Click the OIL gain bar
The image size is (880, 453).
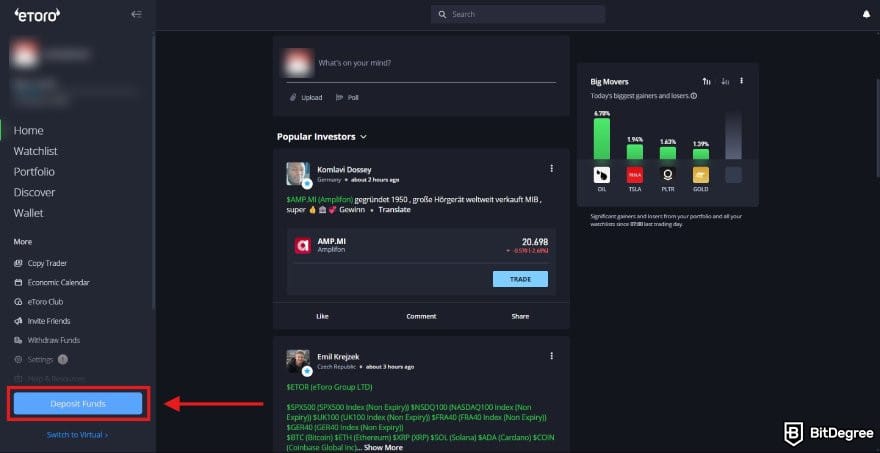(602, 139)
